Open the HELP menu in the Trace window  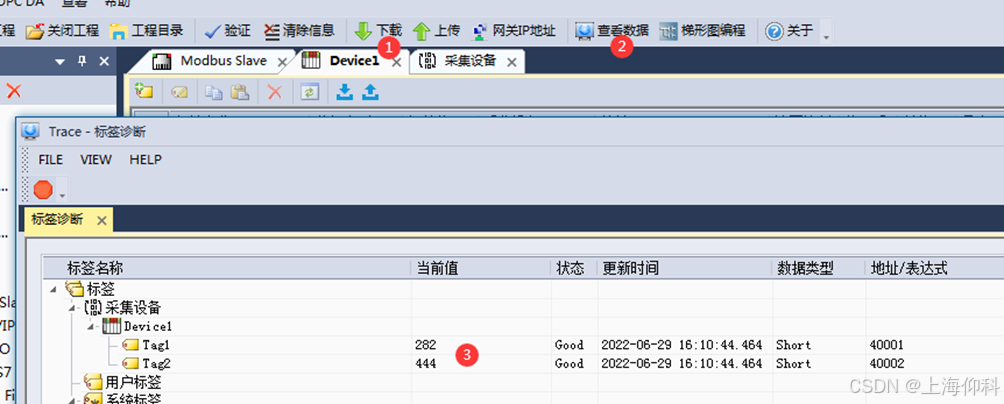tap(145, 159)
